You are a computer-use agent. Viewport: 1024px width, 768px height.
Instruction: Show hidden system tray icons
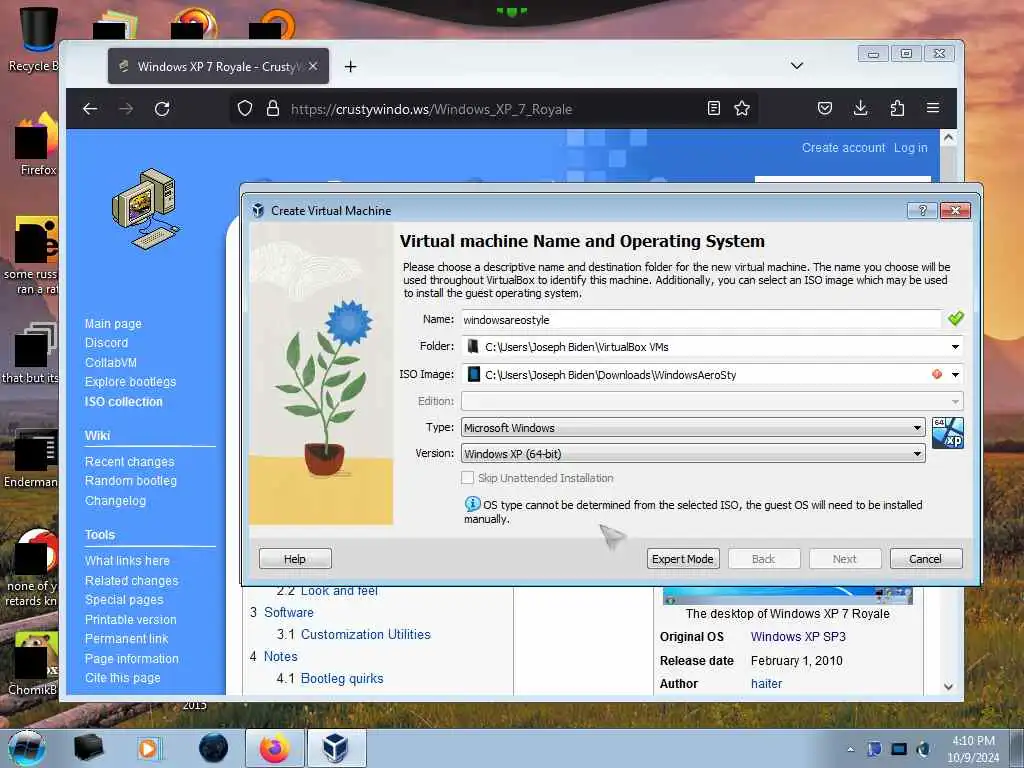850,749
